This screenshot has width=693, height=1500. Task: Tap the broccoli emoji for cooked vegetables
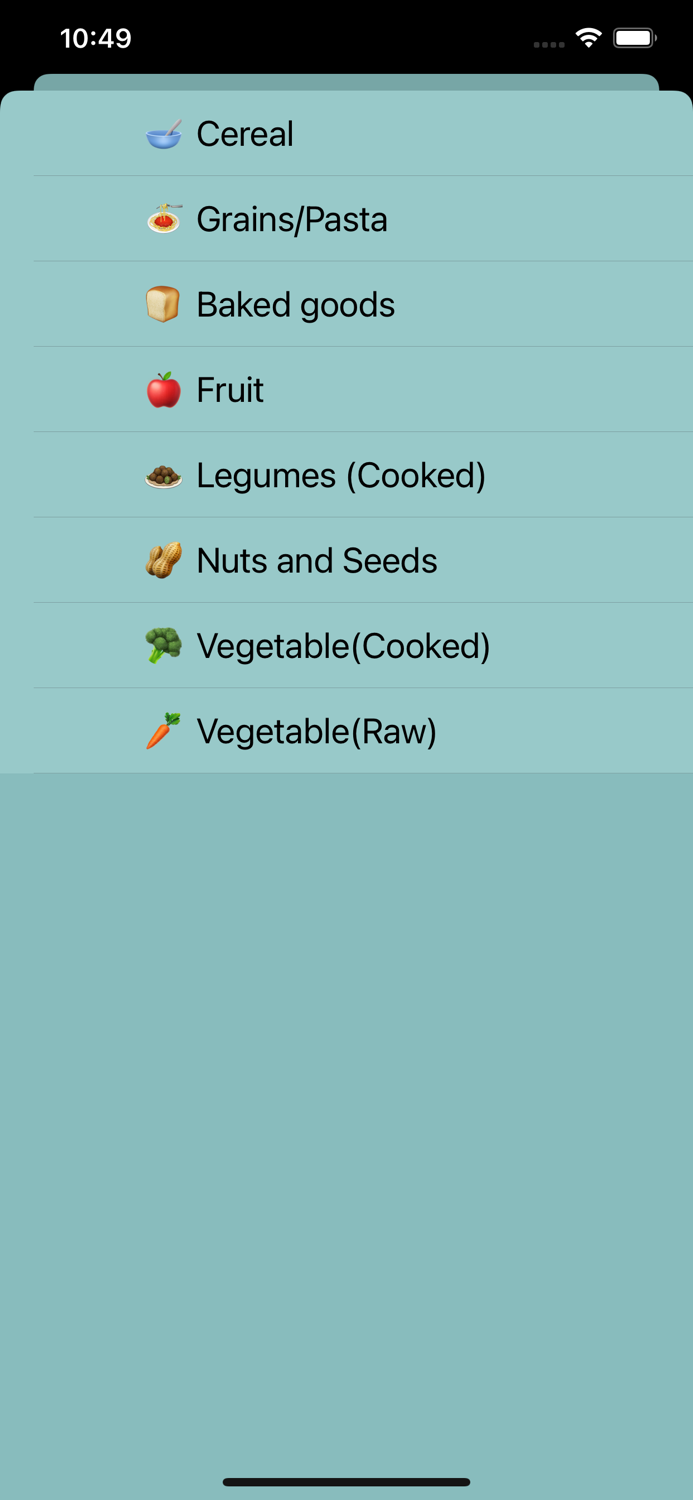pos(165,645)
